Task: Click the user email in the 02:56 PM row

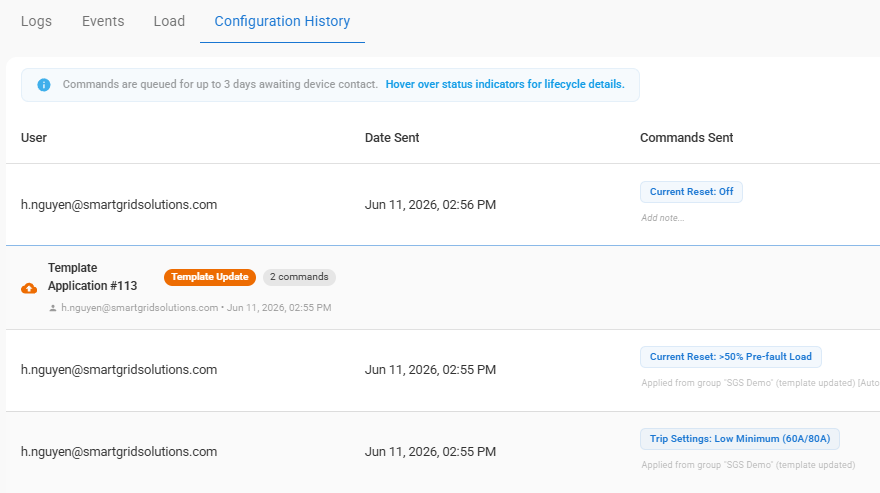Action: [119, 205]
